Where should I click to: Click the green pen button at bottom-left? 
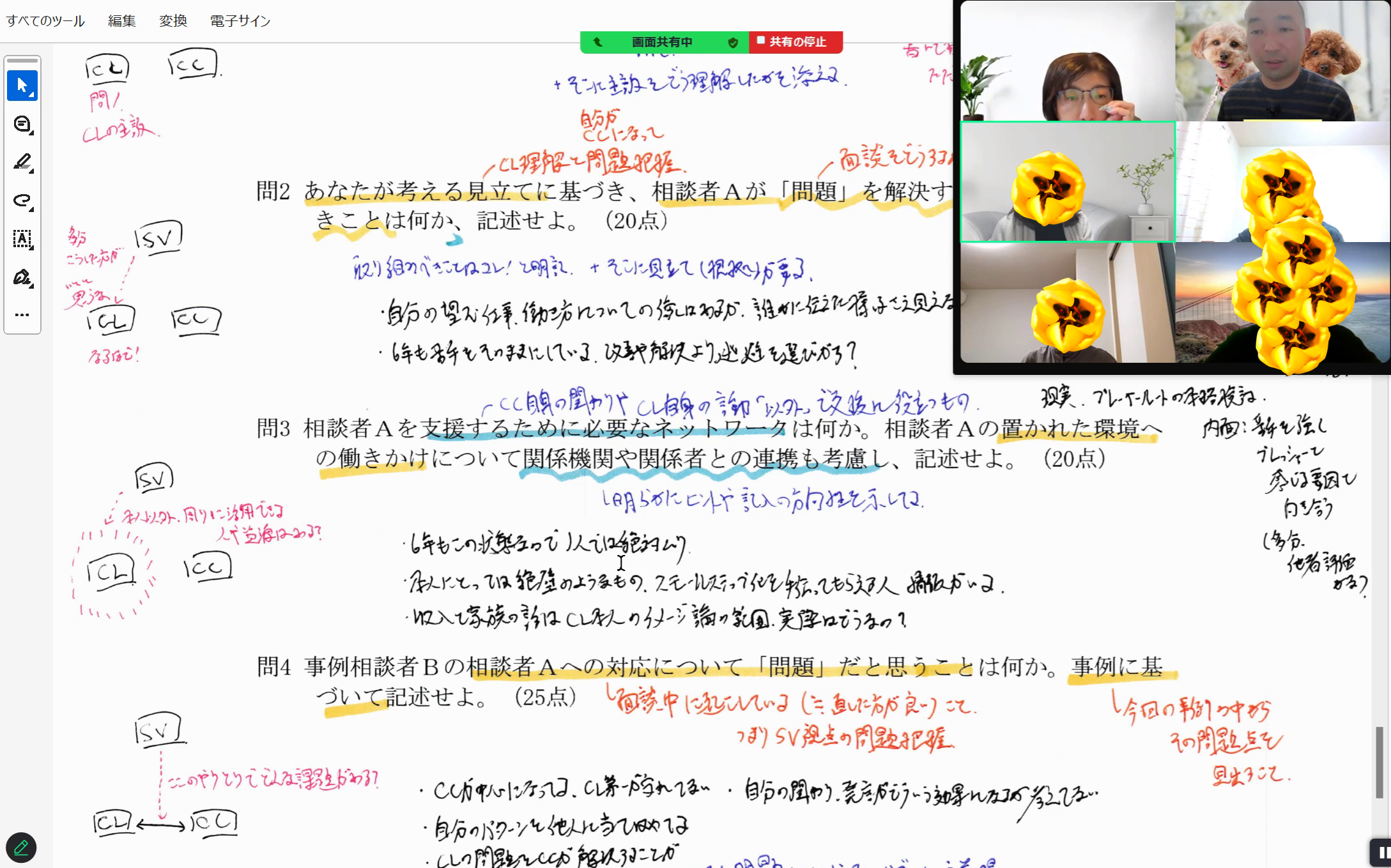[x=20, y=848]
